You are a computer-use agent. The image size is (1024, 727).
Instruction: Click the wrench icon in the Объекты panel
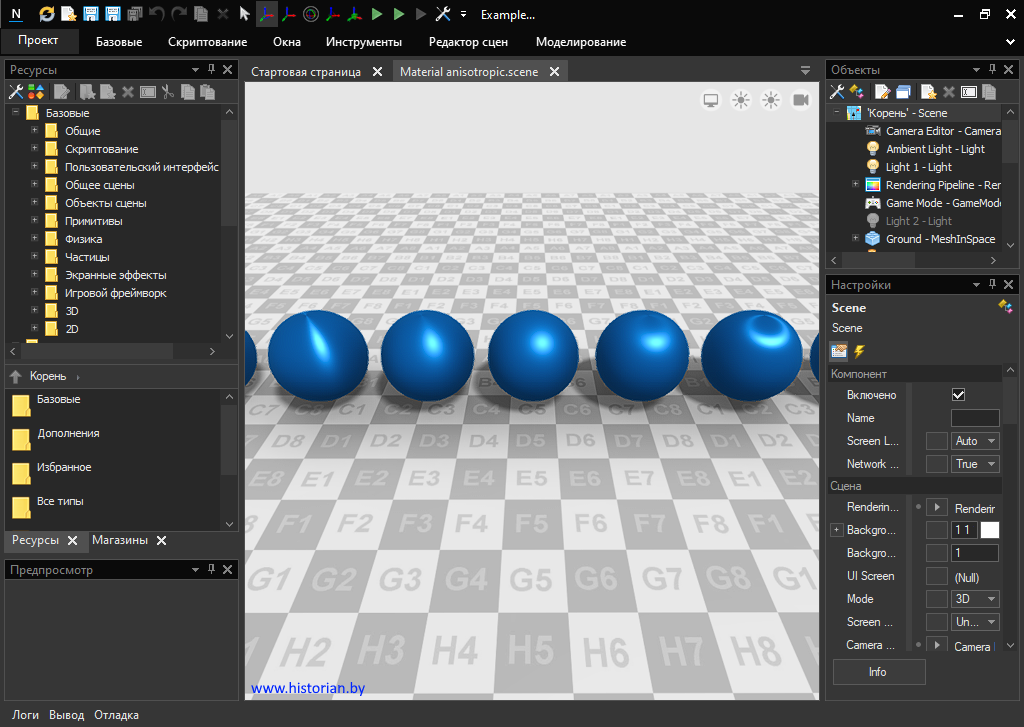click(x=837, y=92)
